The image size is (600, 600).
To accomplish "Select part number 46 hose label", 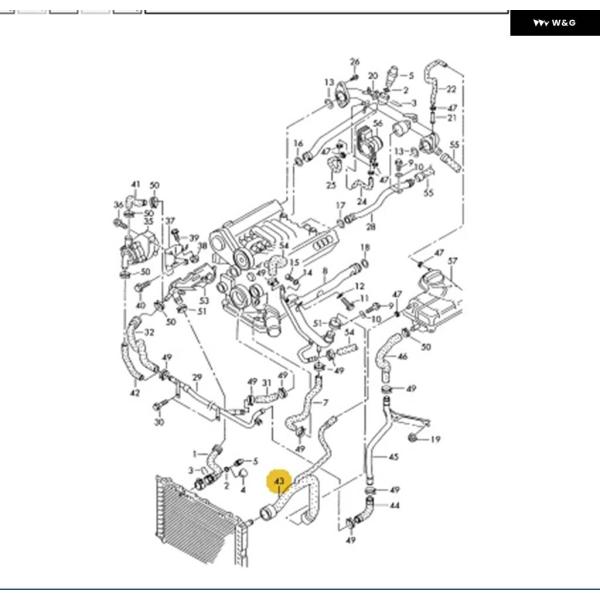I will (x=403, y=357).
